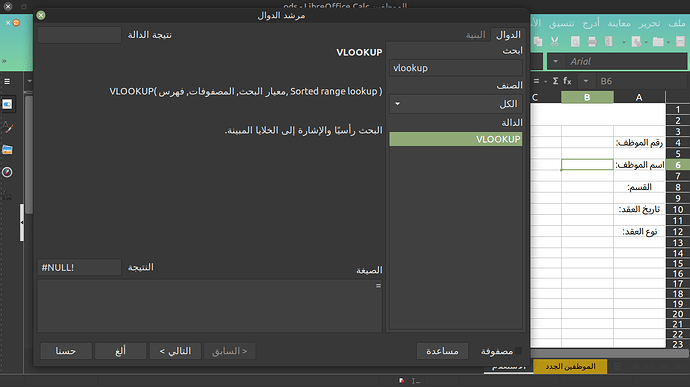This screenshot has width=690, height=387.
Task: Click the مساعدة (Help) button
Action: [442, 351]
